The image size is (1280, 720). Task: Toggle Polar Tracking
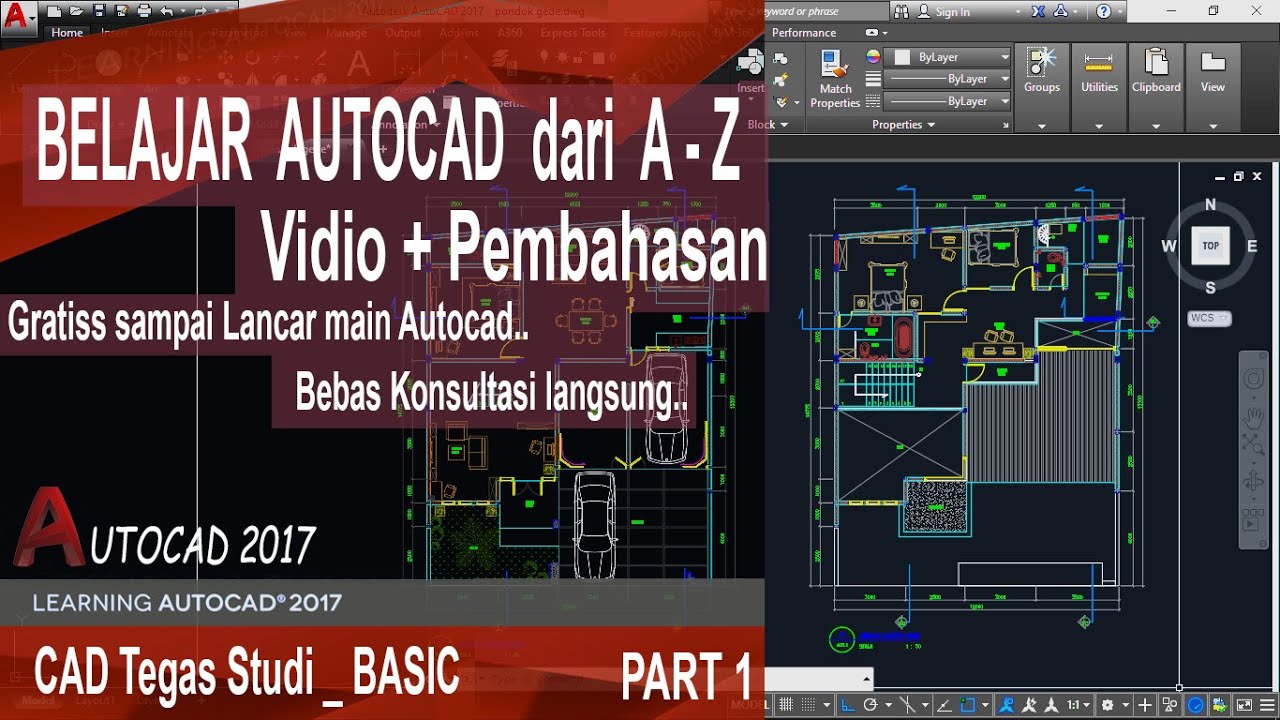click(x=870, y=705)
